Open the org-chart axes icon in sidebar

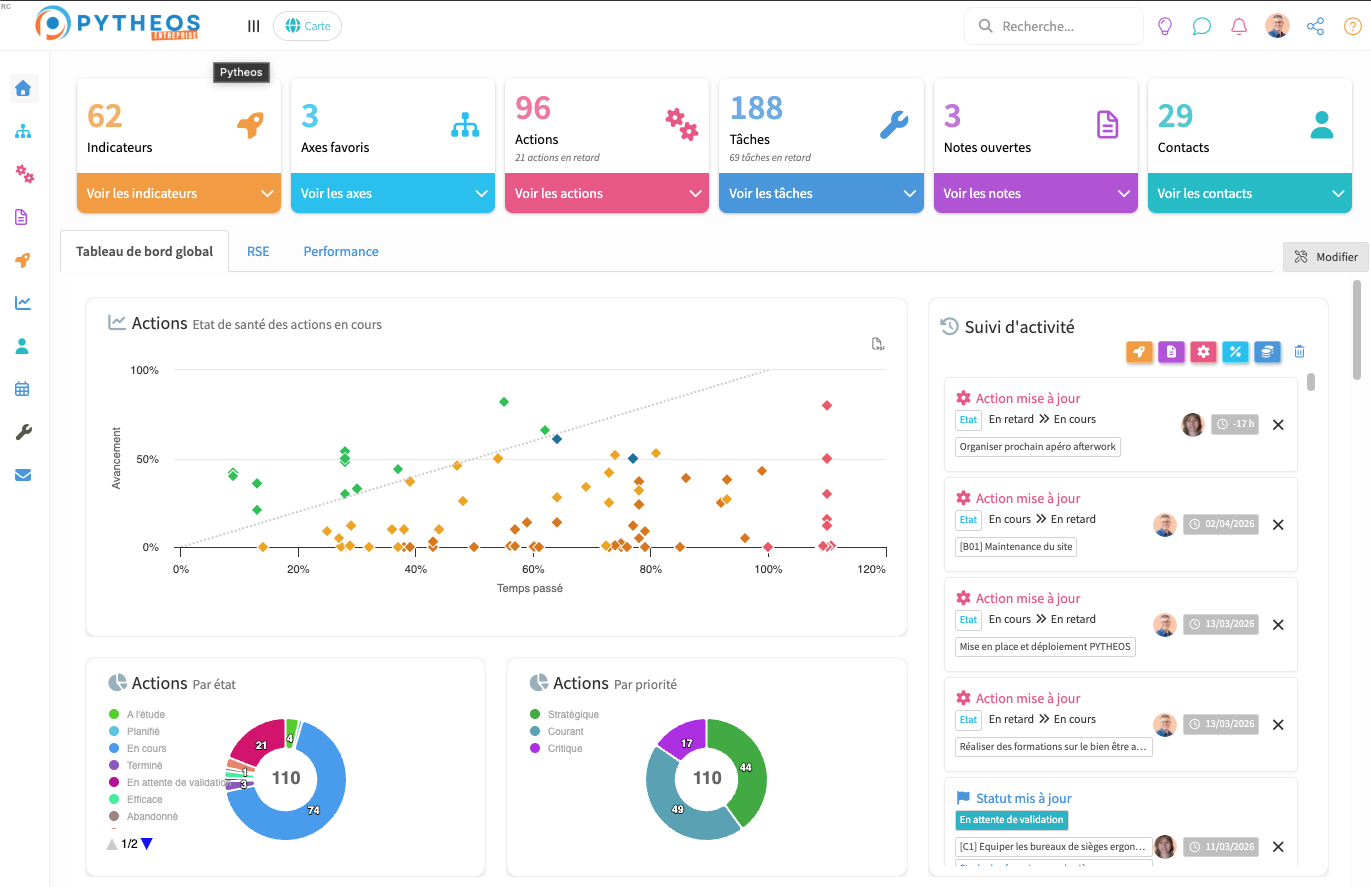pyautogui.click(x=23, y=131)
